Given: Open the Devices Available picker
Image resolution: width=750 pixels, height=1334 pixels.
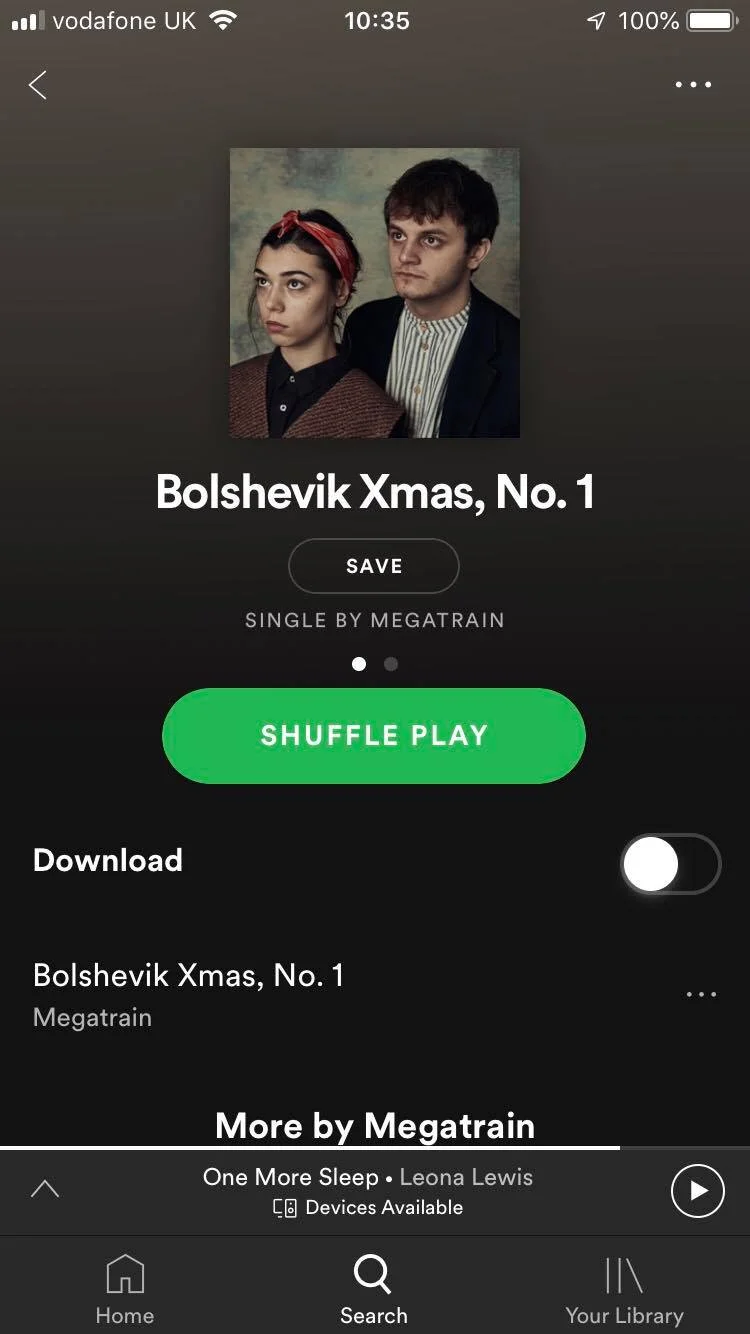Looking at the screenshot, I should click(x=368, y=1207).
